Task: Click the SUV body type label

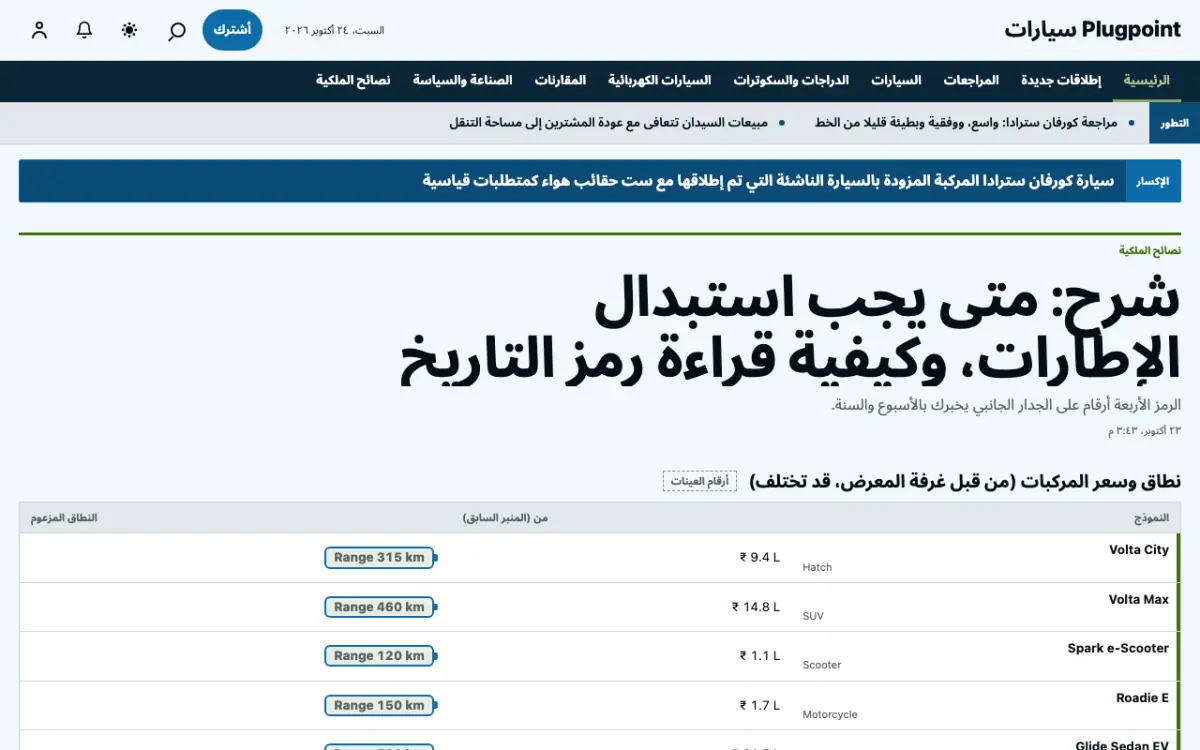Action: 813,616
